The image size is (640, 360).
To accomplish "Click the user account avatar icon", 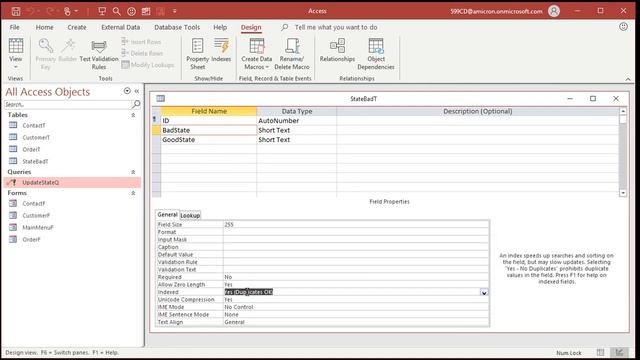I will tap(553, 11).
